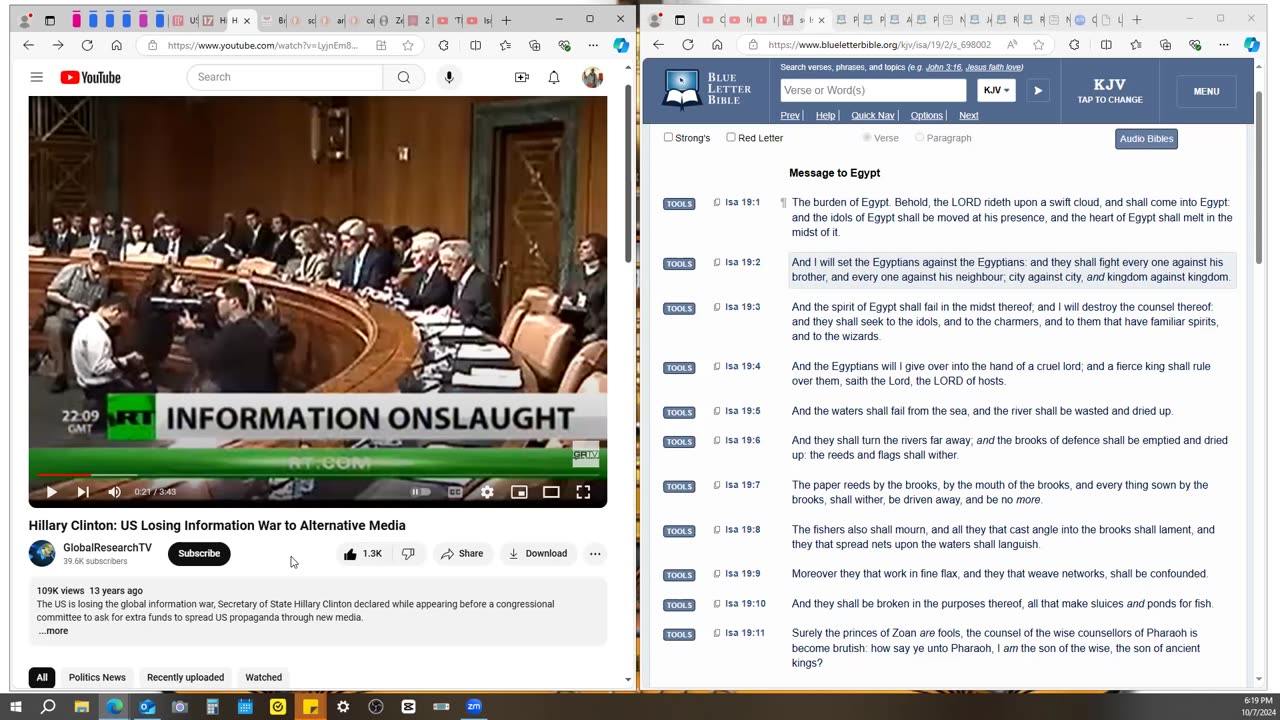Expand description with ...more
1280x720 pixels.
(x=53, y=631)
